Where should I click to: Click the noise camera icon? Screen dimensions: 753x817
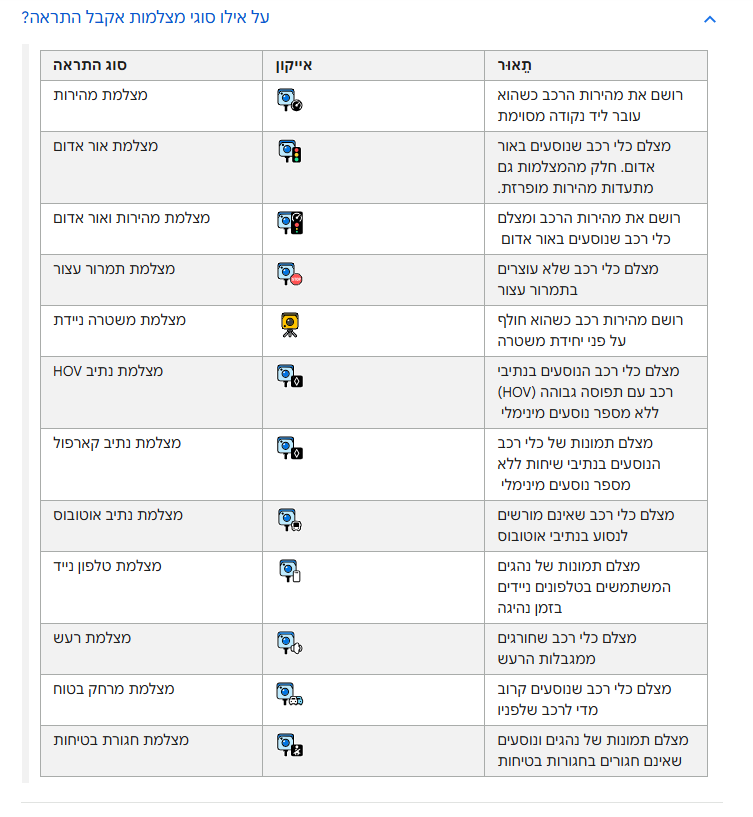coord(289,643)
